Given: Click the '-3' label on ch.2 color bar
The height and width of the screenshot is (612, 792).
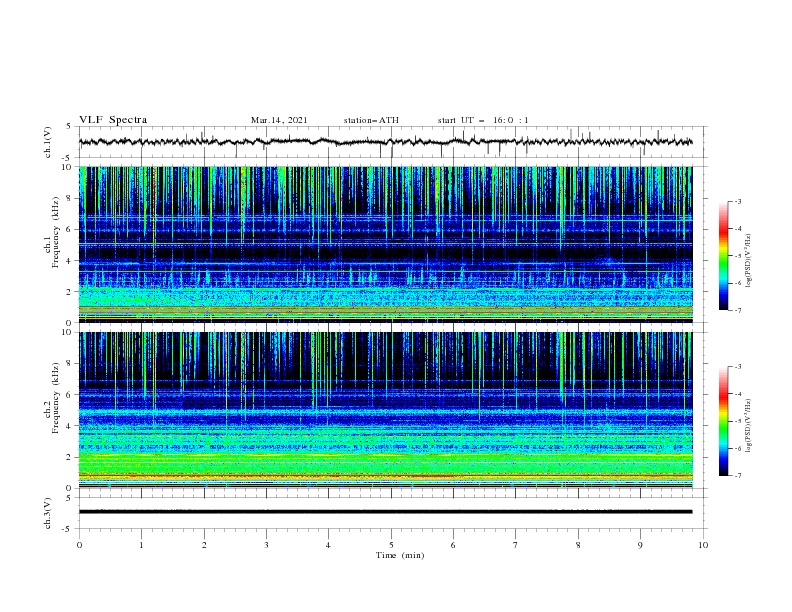Looking at the screenshot, I should [738, 367].
